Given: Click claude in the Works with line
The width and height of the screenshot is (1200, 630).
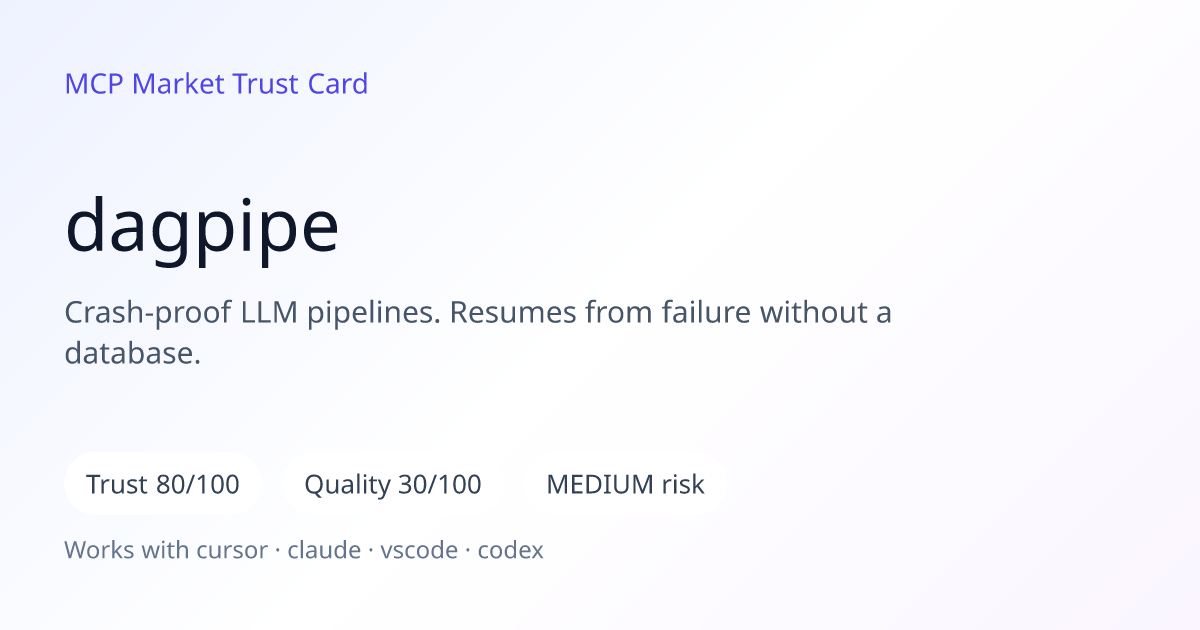Looking at the screenshot, I should tap(324, 550).
